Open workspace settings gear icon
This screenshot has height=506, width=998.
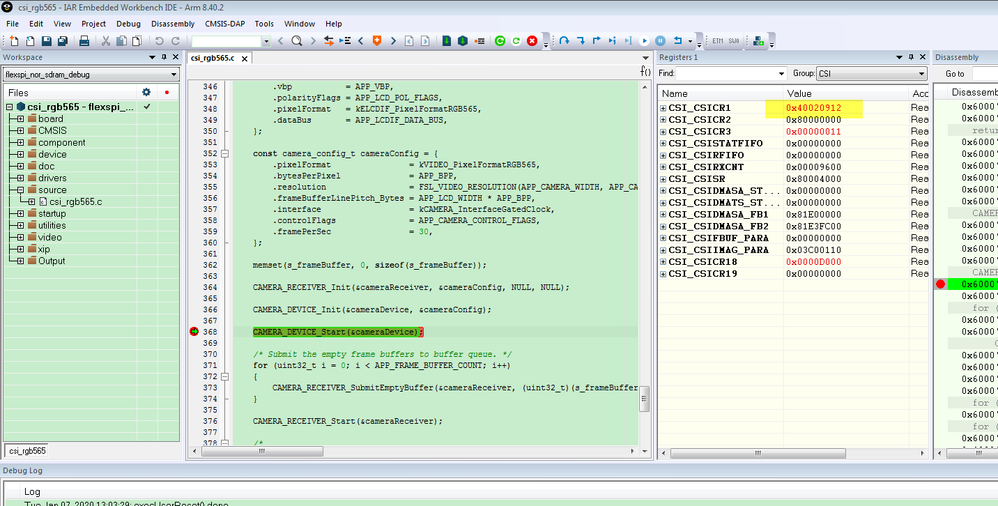click(x=146, y=92)
